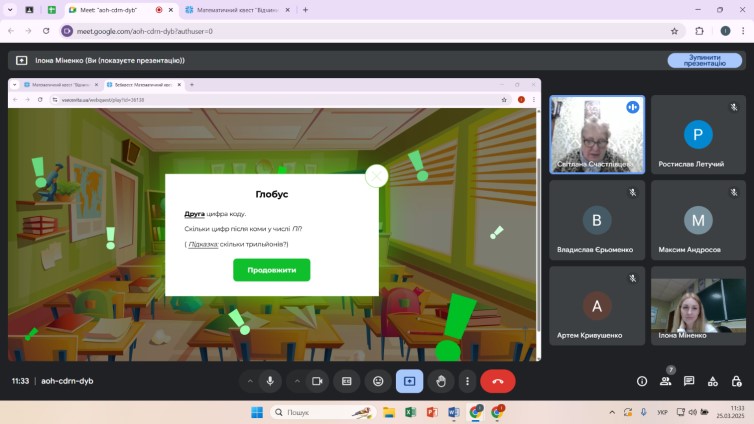The height and width of the screenshot is (424, 754).
Task: Raise hand in the meeting
Action: coord(440,381)
